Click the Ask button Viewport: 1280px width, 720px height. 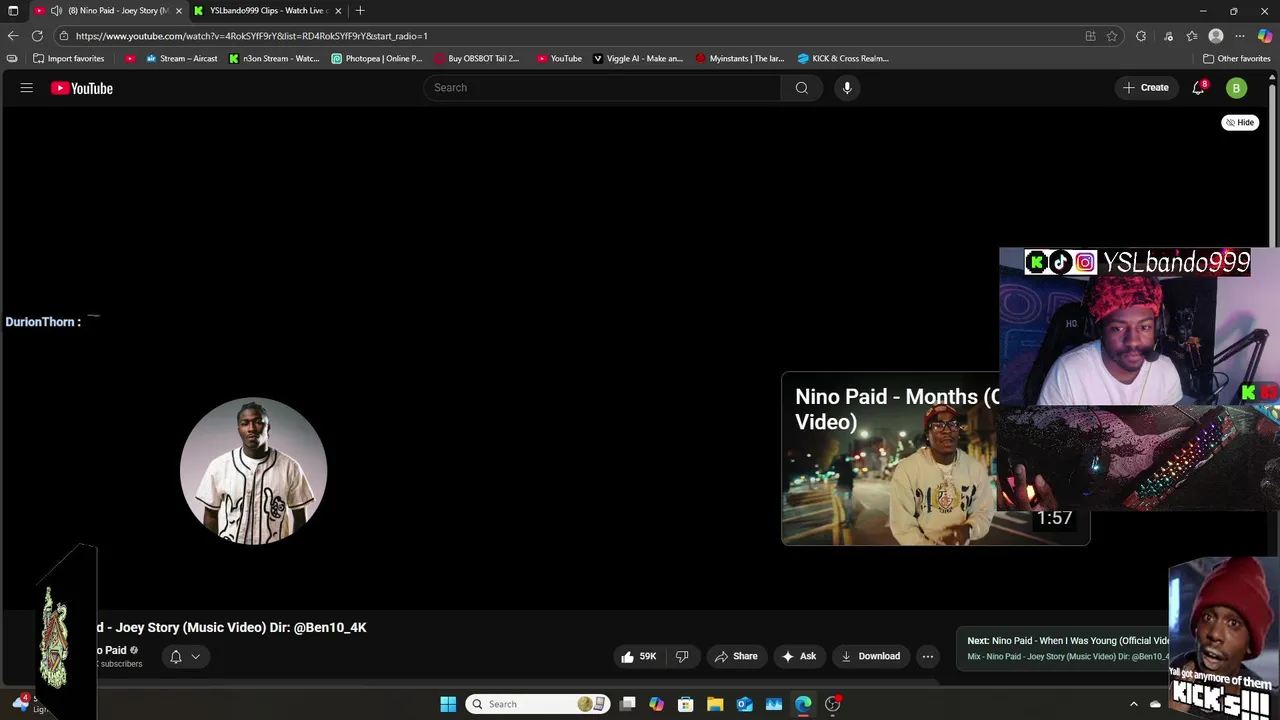(799, 656)
